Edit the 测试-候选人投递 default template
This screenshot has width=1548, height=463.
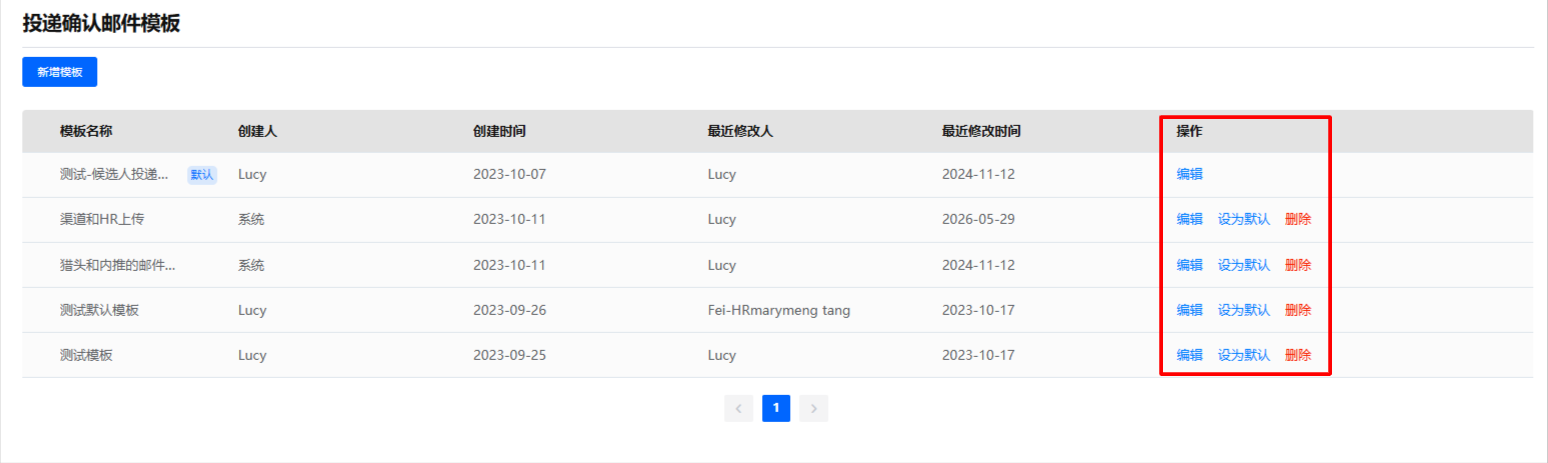tap(1189, 174)
